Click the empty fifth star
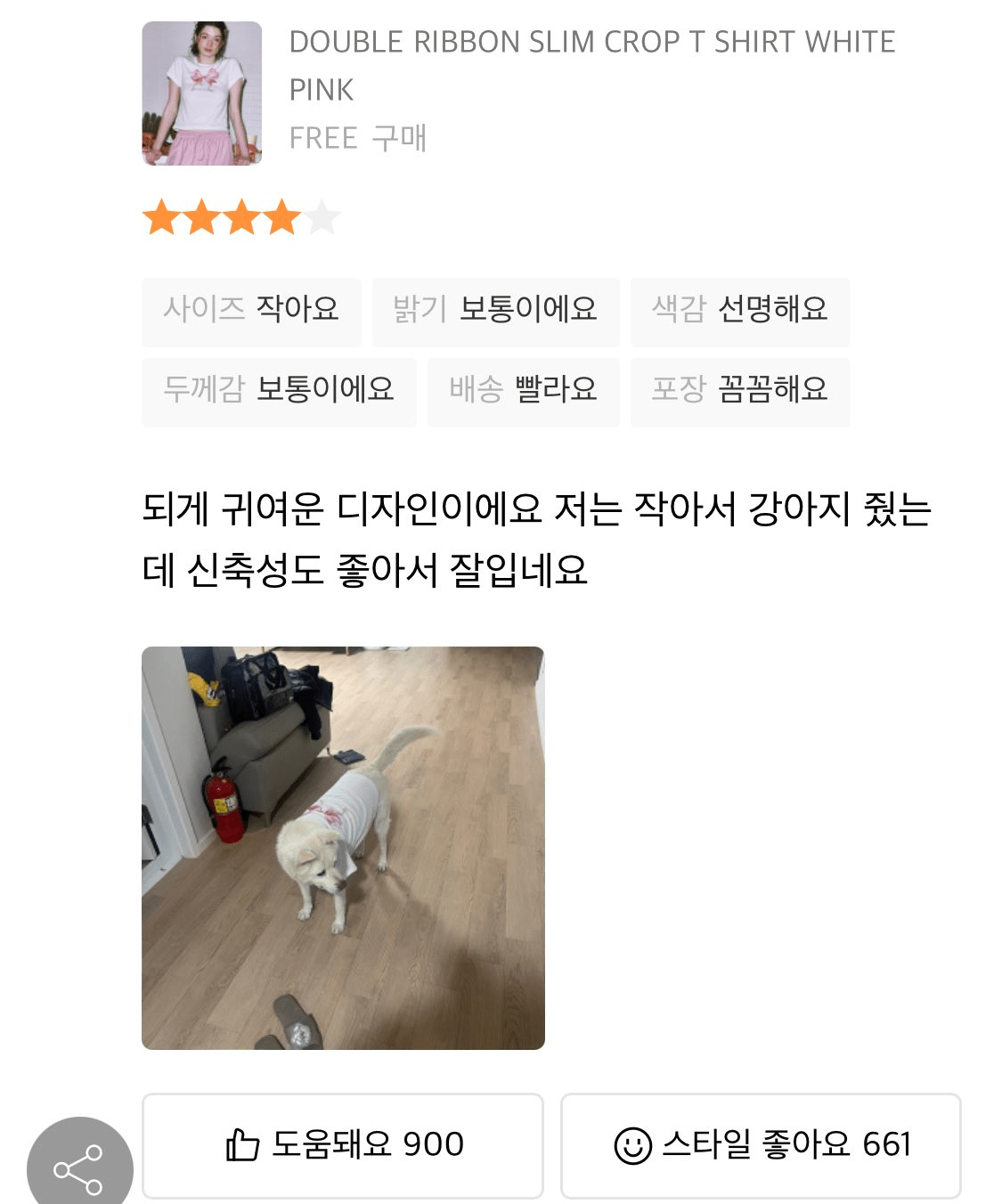Image resolution: width=1002 pixels, height=1204 pixels. [322, 217]
